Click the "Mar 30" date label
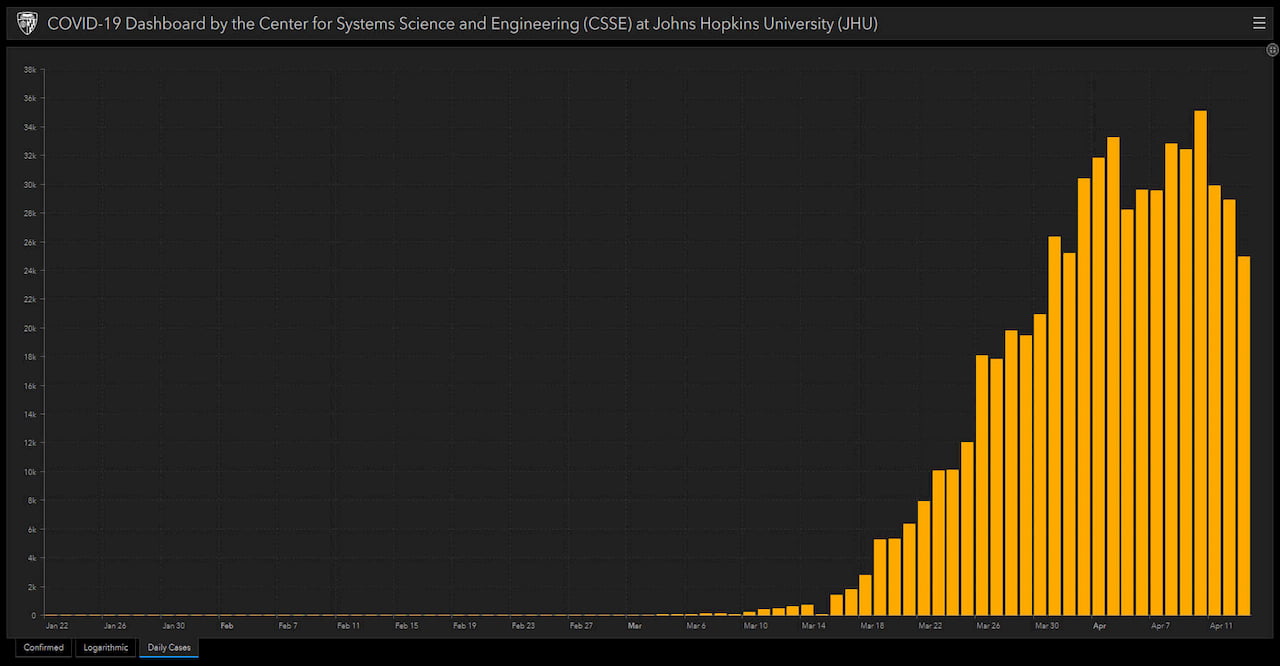This screenshot has width=1280, height=666. [x=1047, y=626]
